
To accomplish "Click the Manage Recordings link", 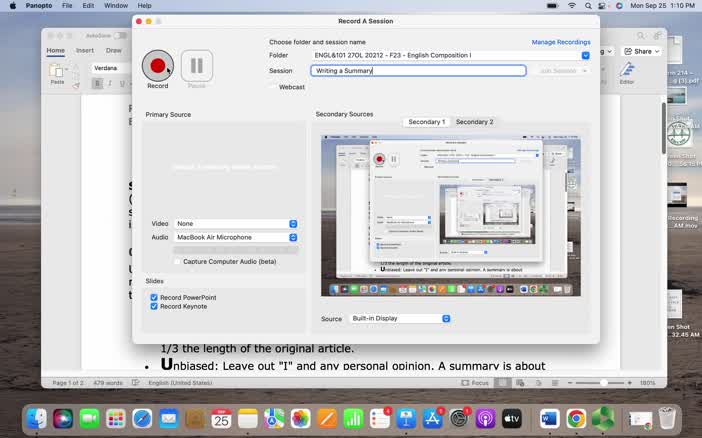I will click(560, 42).
